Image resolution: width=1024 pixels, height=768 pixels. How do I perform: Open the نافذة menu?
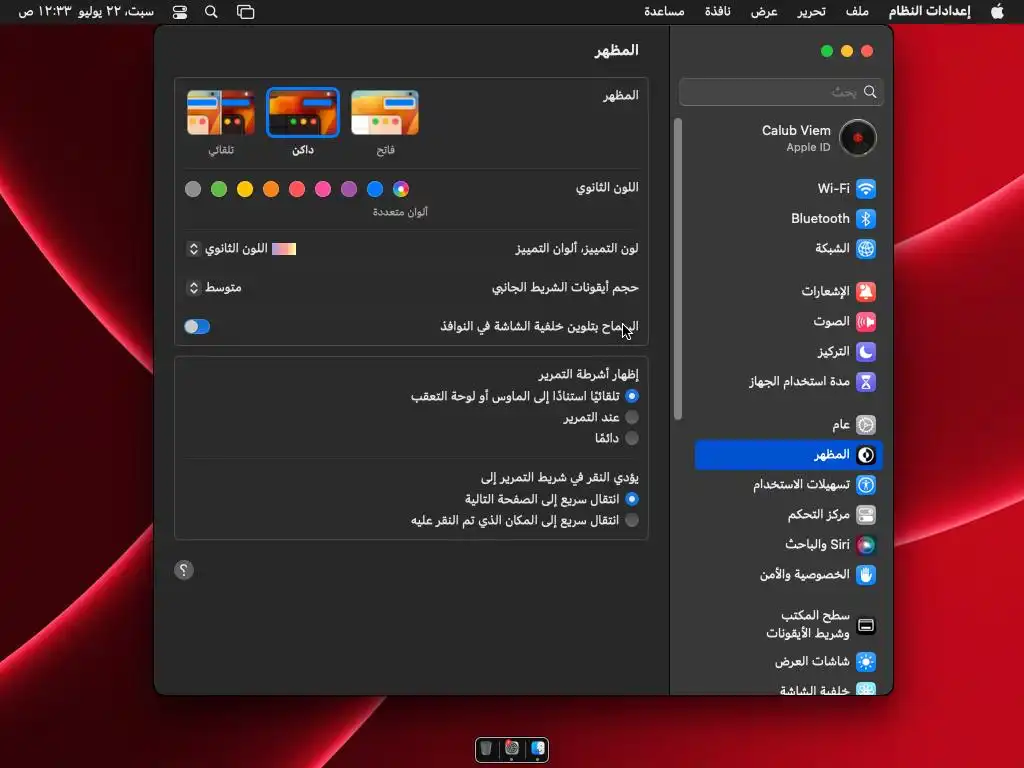pyautogui.click(x=718, y=12)
